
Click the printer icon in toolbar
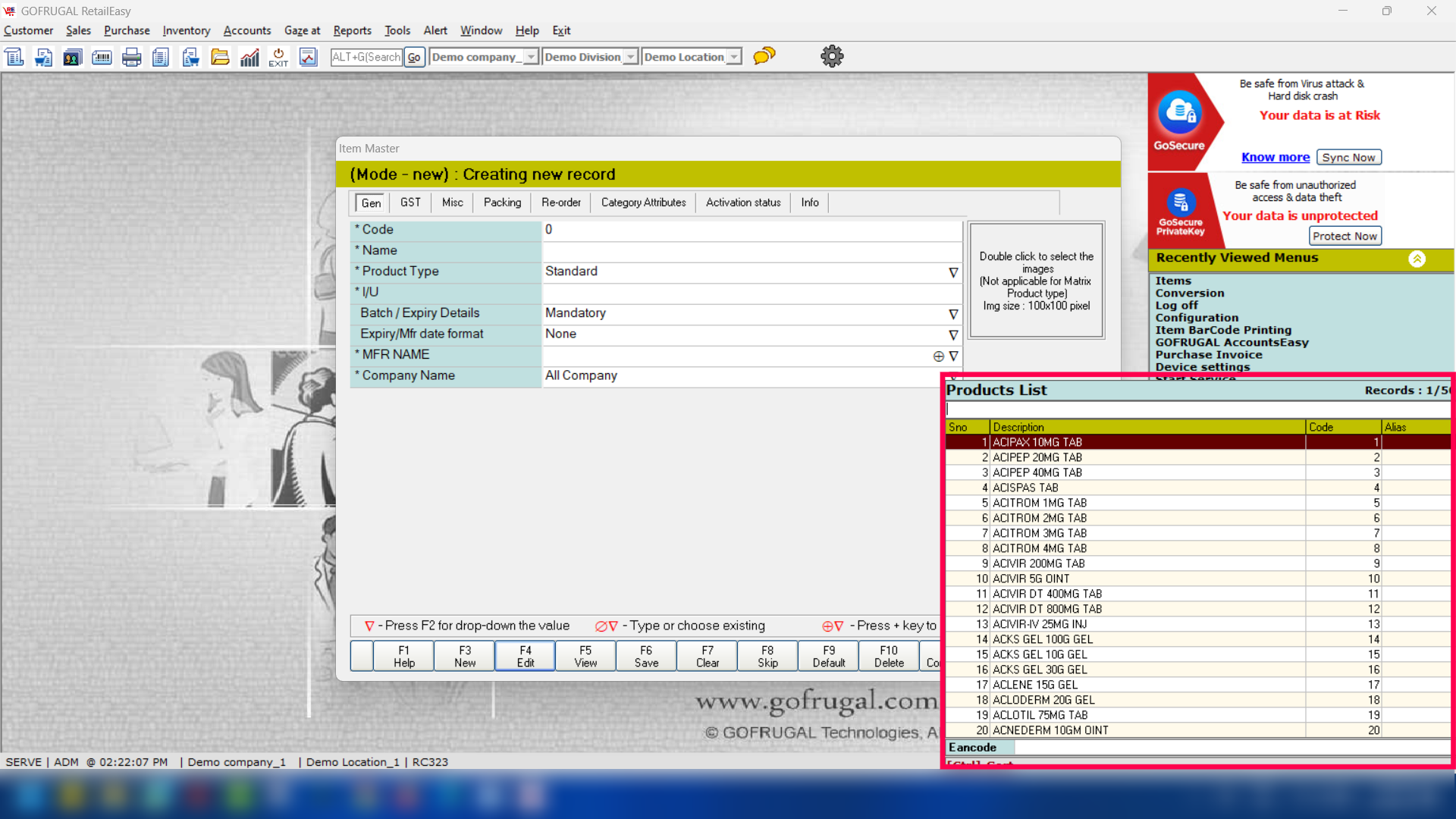tap(131, 57)
